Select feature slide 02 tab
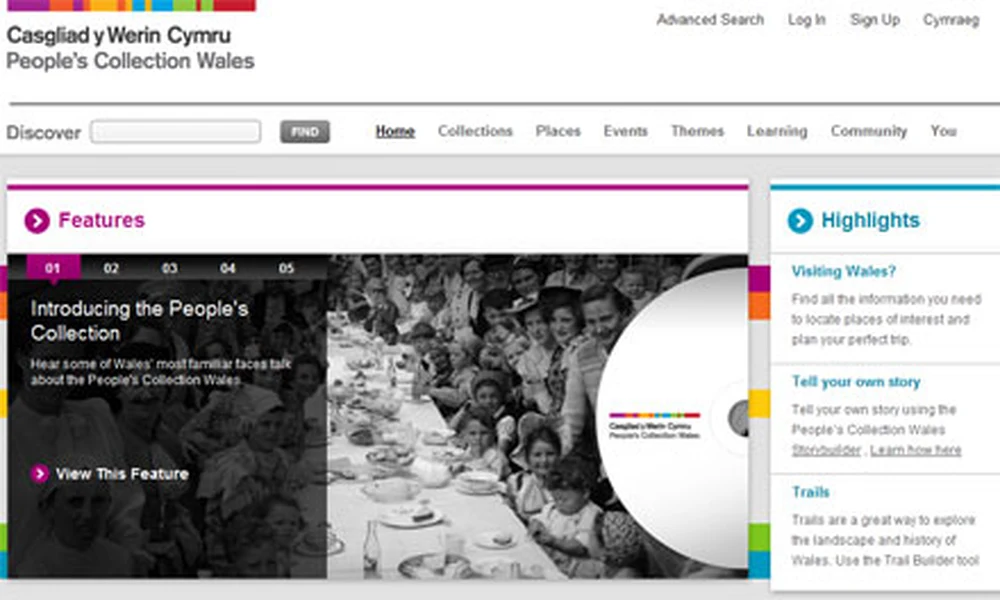Image resolution: width=1000 pixels, height=600 pixels. pyautogui.click(x=111, y=268)
